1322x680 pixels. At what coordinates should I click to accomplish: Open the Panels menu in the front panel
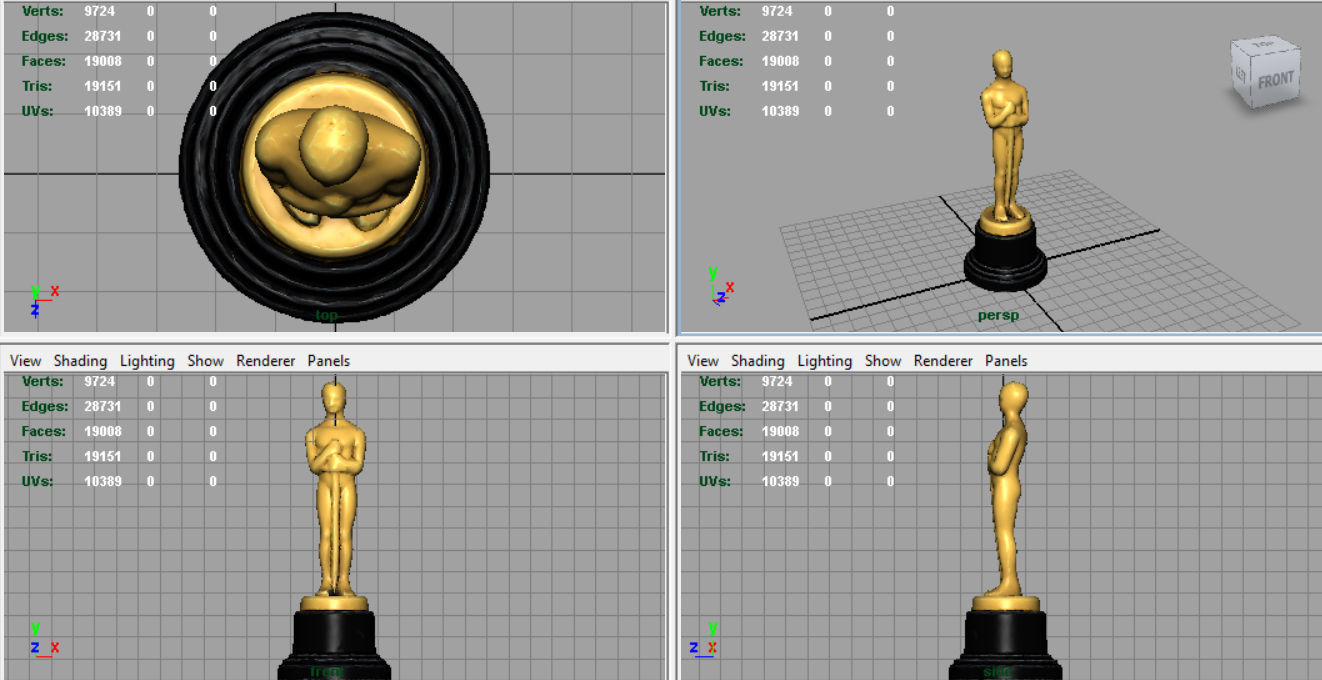pyautogui.click(x=328, y=361)
